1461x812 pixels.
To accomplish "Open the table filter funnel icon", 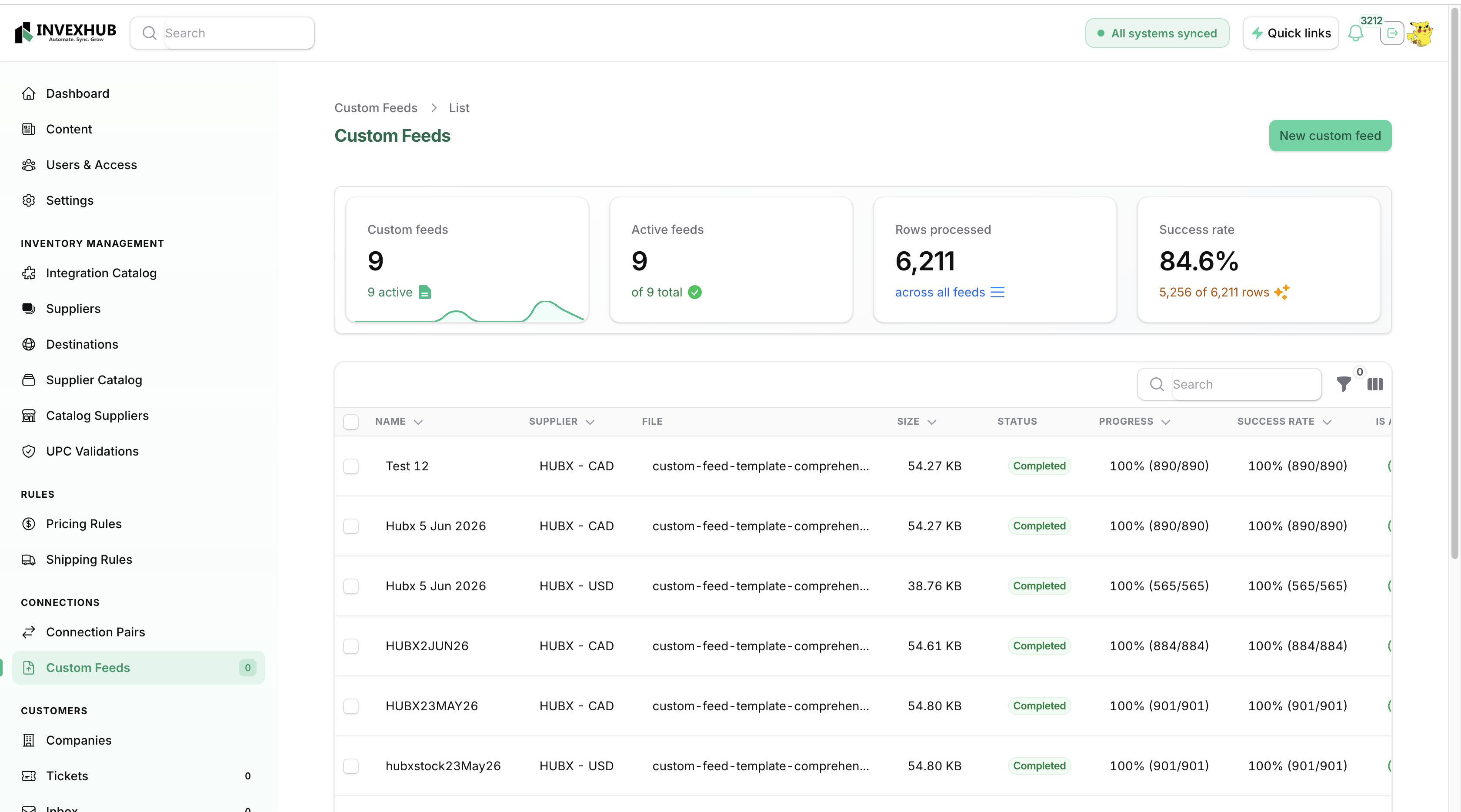I will tap(1343, 384).
